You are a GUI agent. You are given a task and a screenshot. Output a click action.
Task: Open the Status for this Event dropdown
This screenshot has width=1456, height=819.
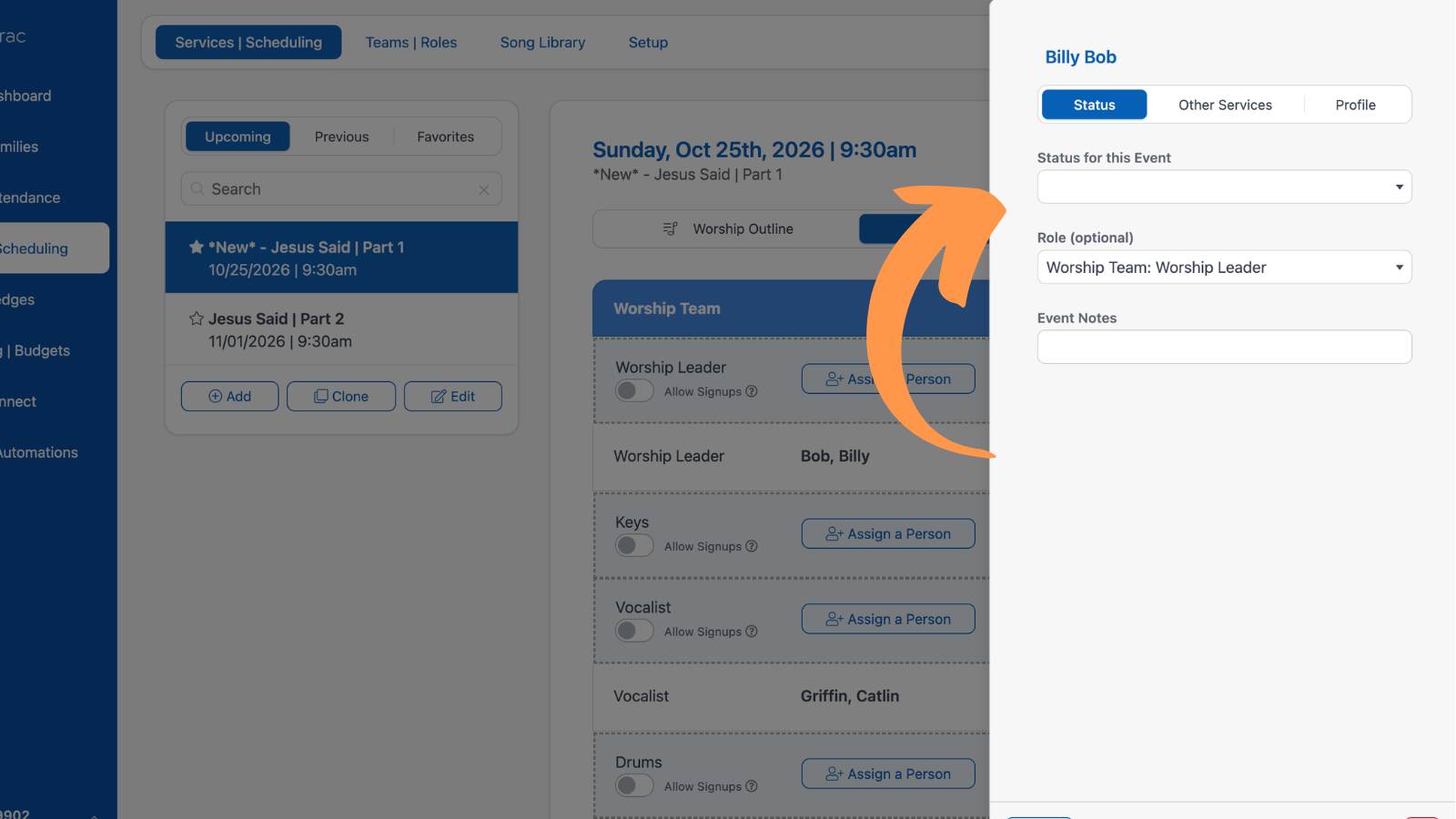pyautogui.click(x=1224, y=187)
